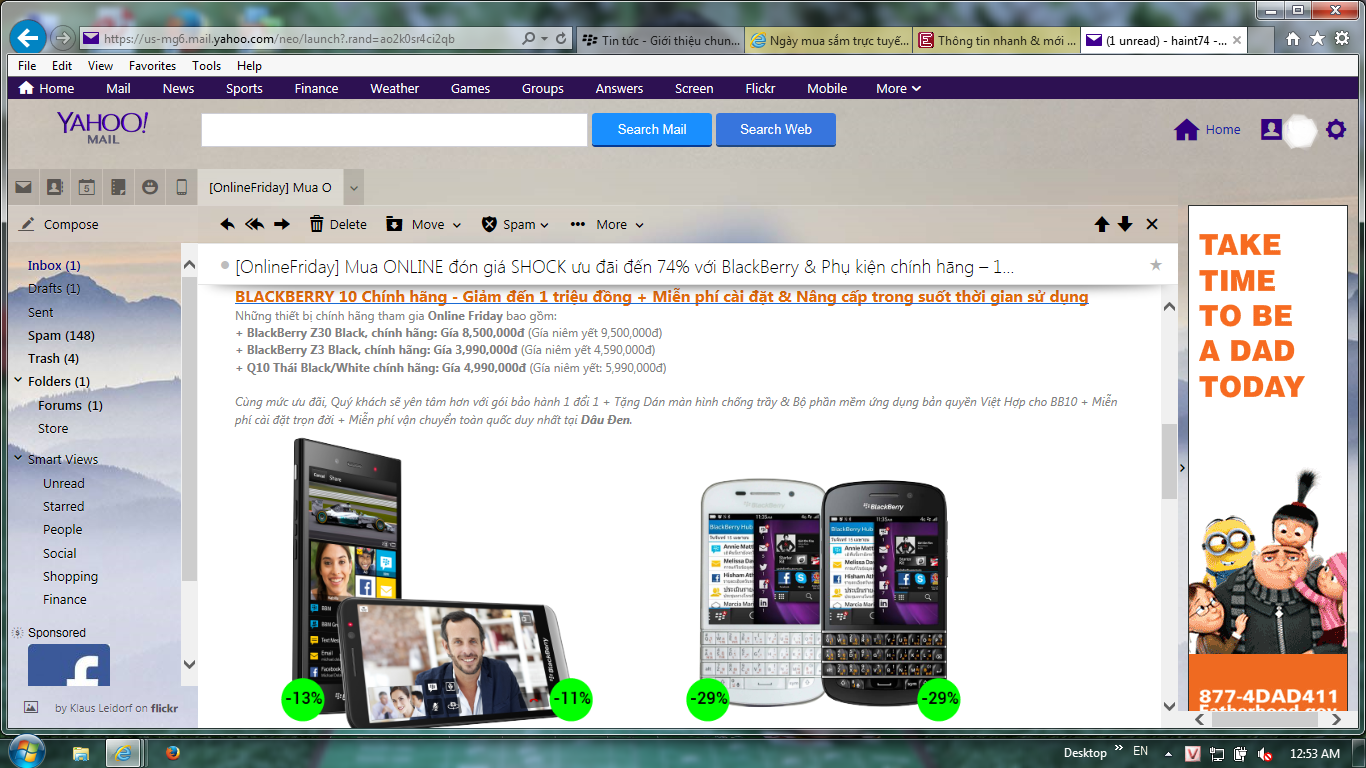Click the Forward arrow icon
The image size is (1366, 768).
click(282, 225)
